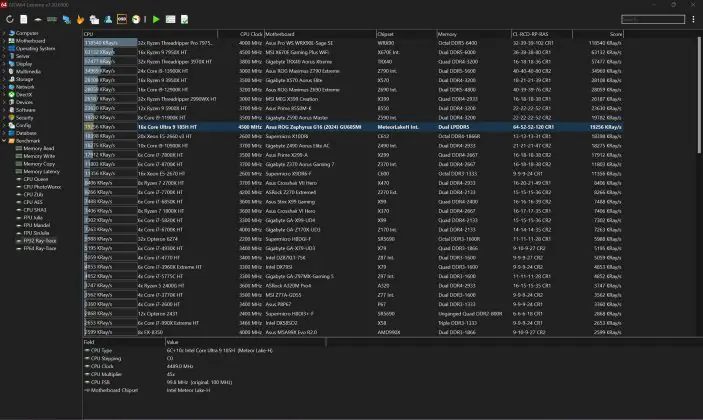Click the Security shield tree icon

pyautogui.click(x=12, y=117)
